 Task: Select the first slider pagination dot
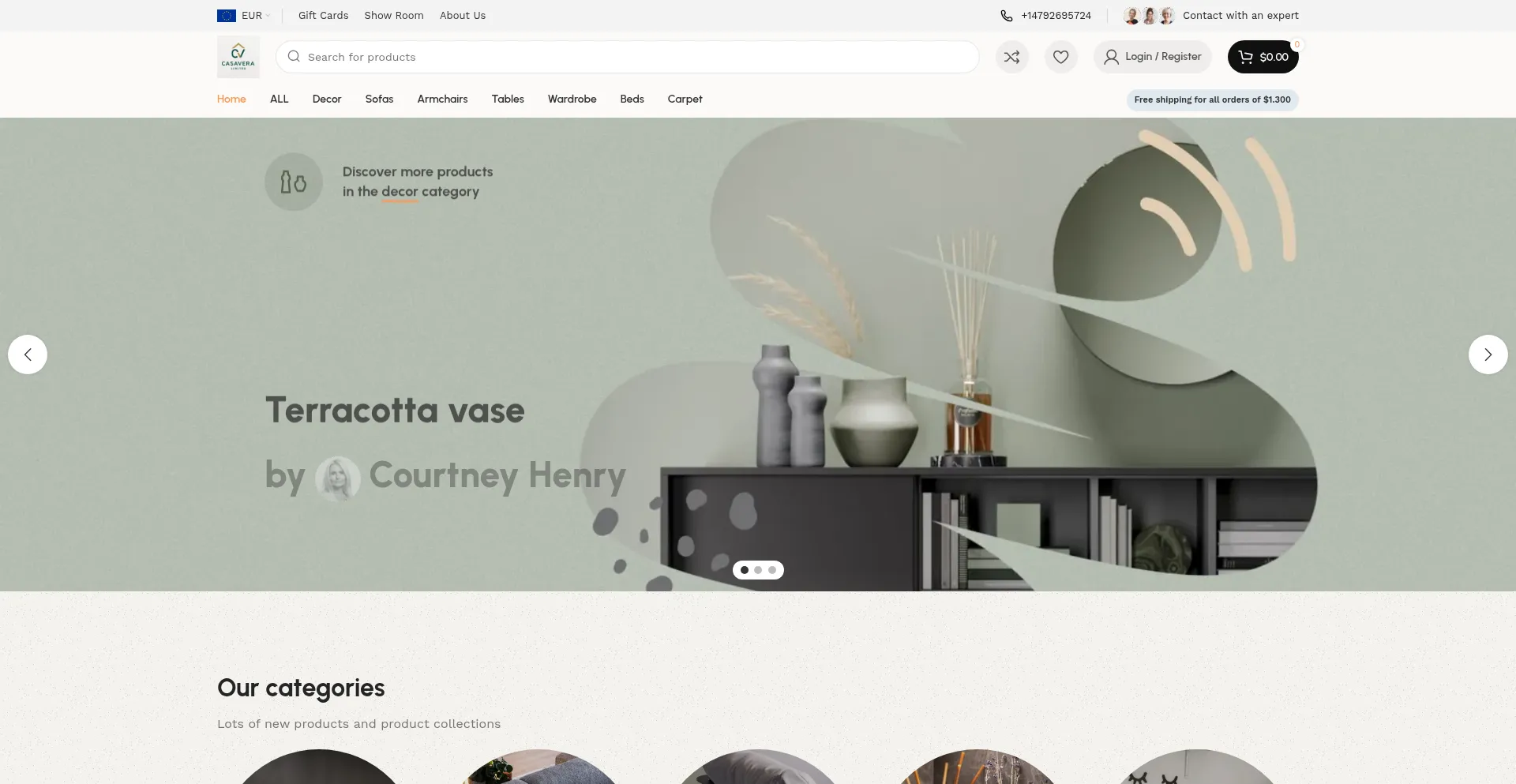pyautogui.click(x=745, y=570)
